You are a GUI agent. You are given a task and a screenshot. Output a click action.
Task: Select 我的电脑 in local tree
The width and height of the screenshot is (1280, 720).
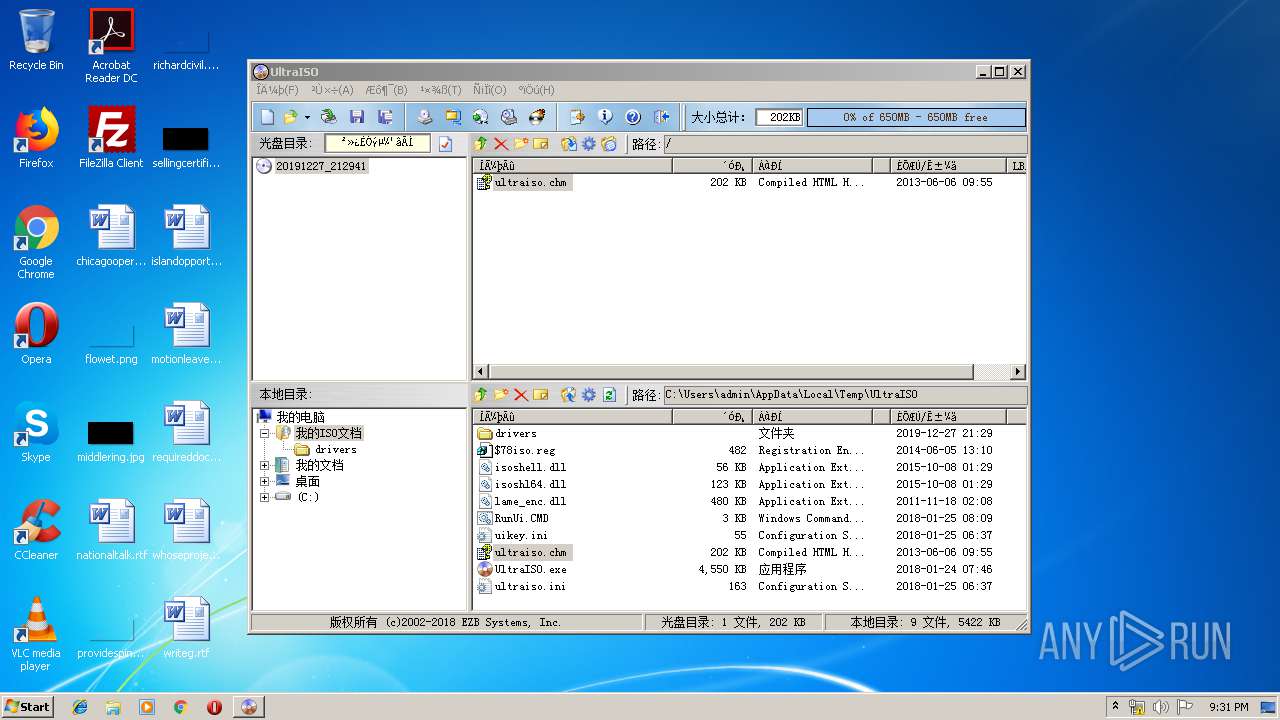click(x=300, y=417)
